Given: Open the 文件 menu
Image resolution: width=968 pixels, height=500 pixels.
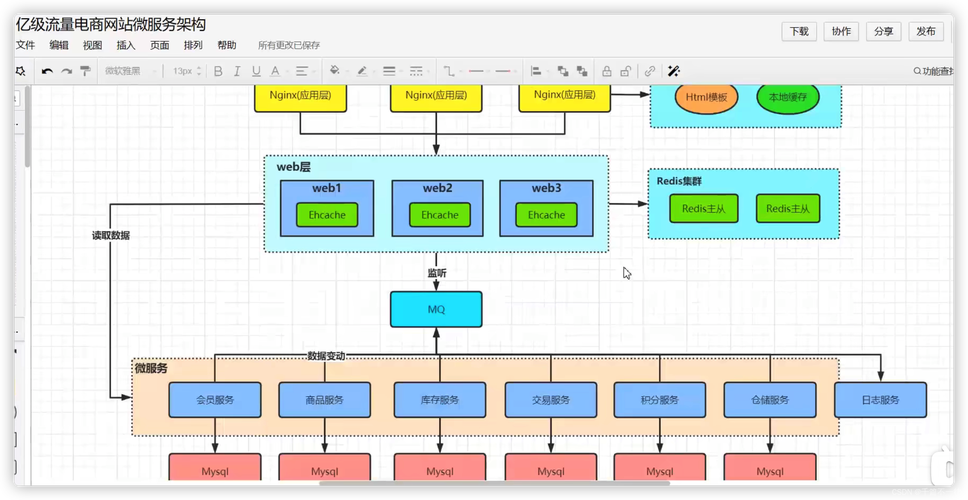Looking at the screenshot, I should pyautogui.click(x=25, y=45).
